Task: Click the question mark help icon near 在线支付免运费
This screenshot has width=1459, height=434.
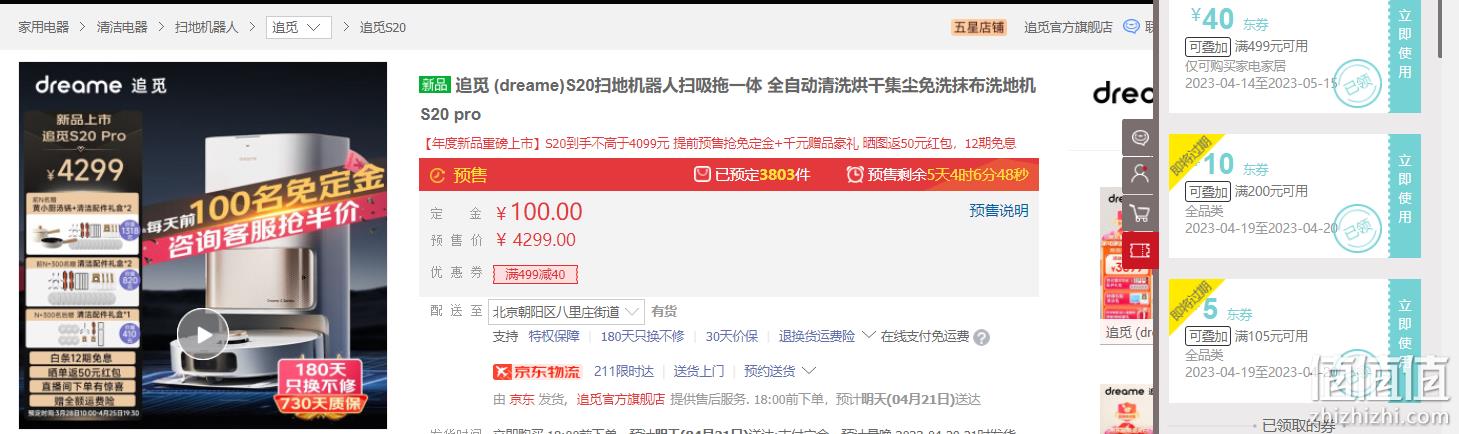Action: [981, 337]
